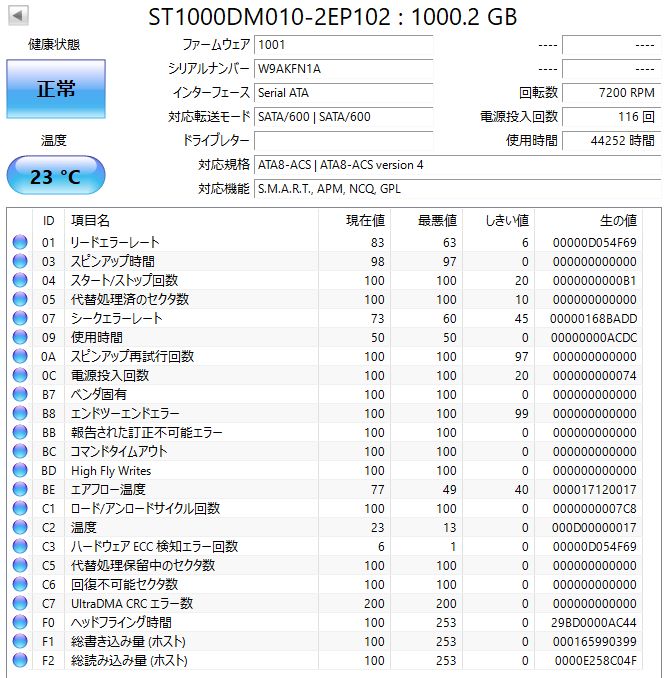The image size is (666, 678).
Task: Click the status orb beside シークエラーレート
Action: (x=19, y=318)
